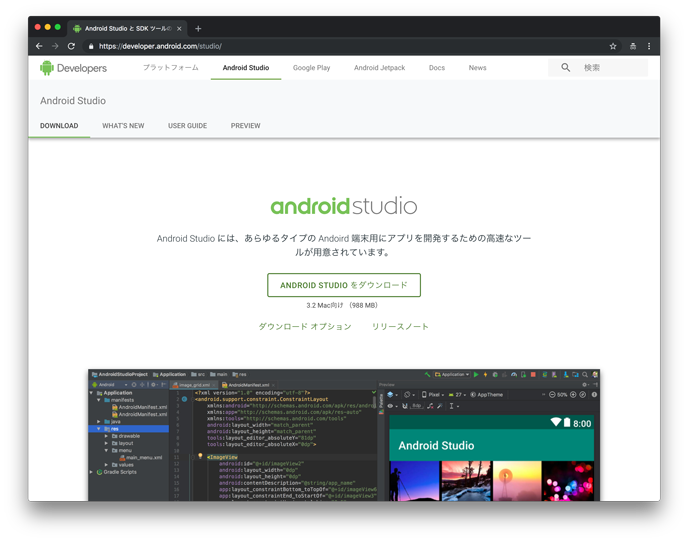688x541 pixels.
Task: Open a new browser tab
Action: (198, 29)
